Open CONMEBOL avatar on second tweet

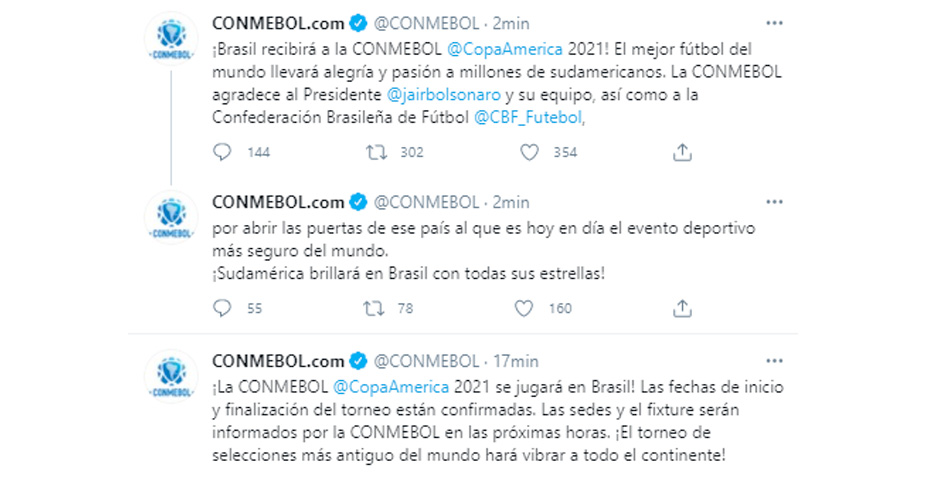coord(171,217)
